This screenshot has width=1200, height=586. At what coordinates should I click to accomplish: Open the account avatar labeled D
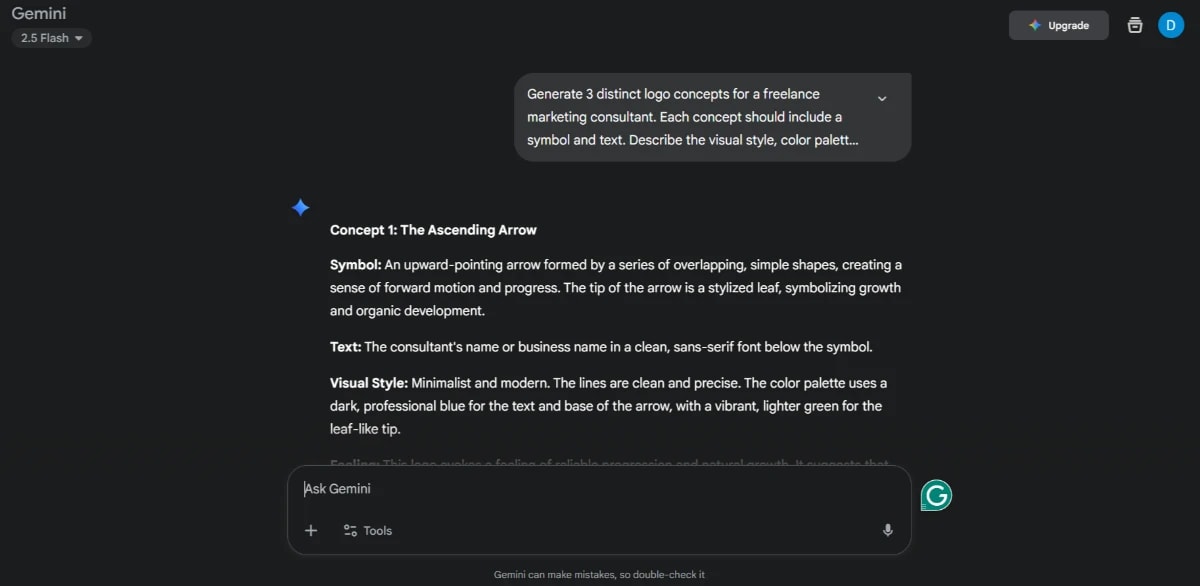[1171, 25]
